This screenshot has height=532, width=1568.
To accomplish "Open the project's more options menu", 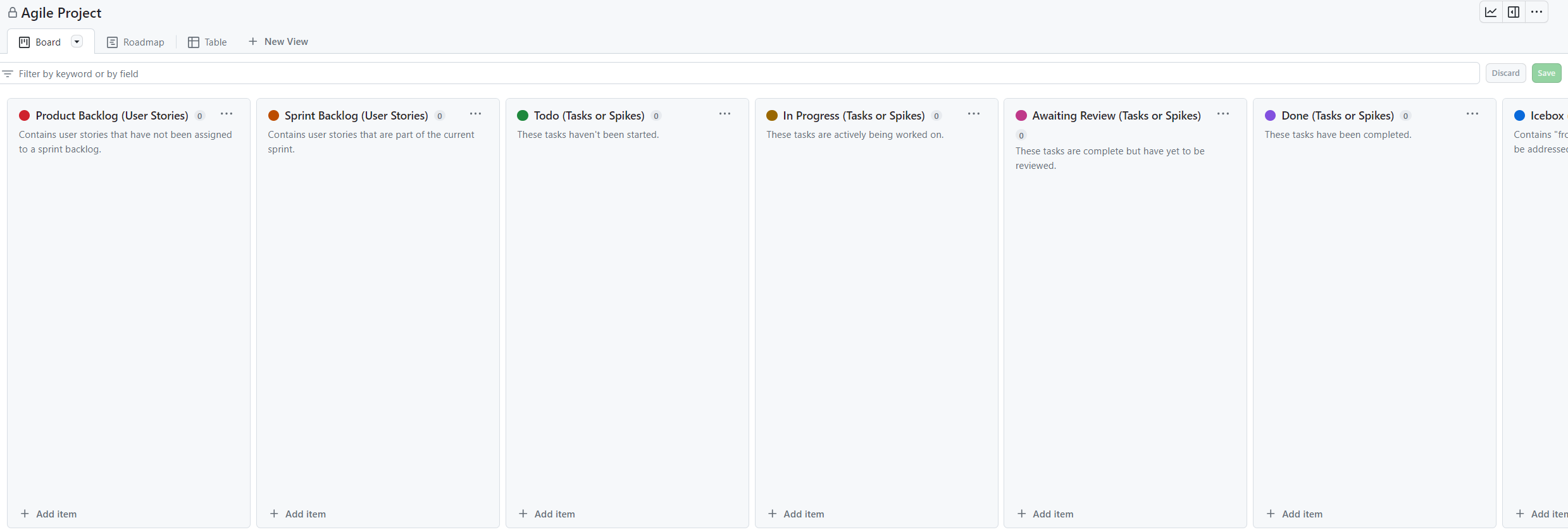I will tap(1536, 12).
